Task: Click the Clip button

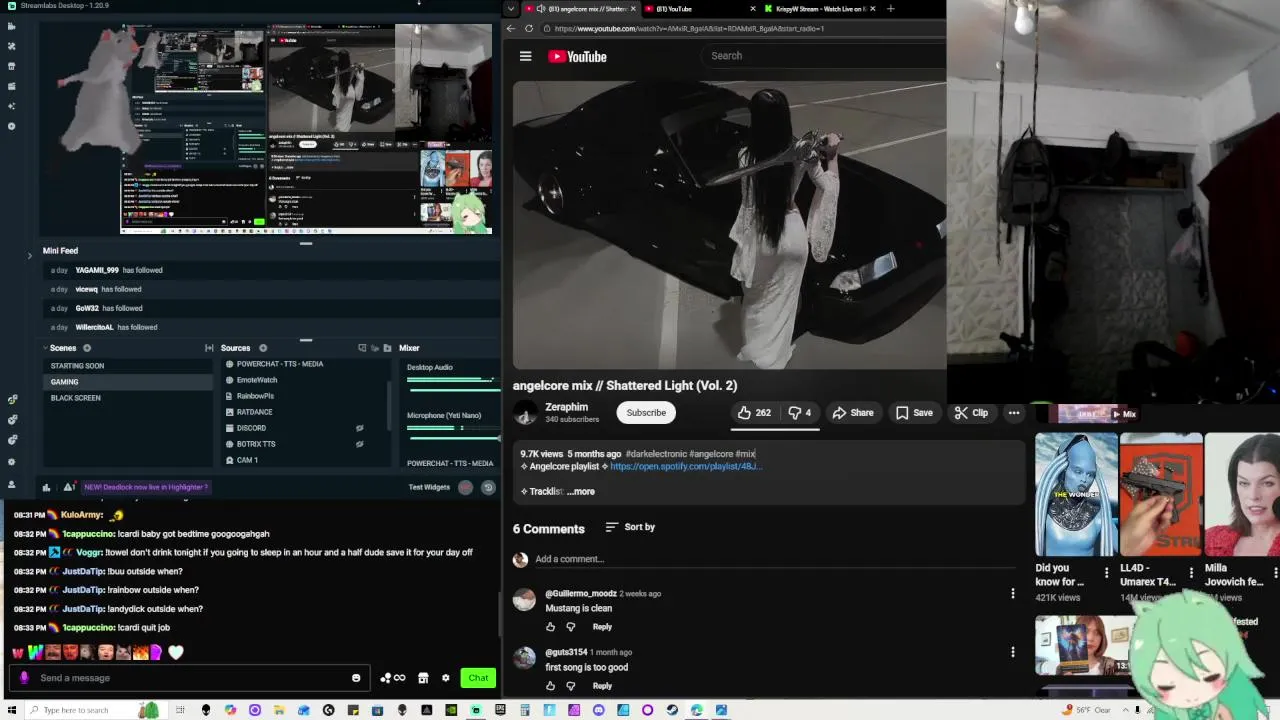Action: tap(971, 412)
